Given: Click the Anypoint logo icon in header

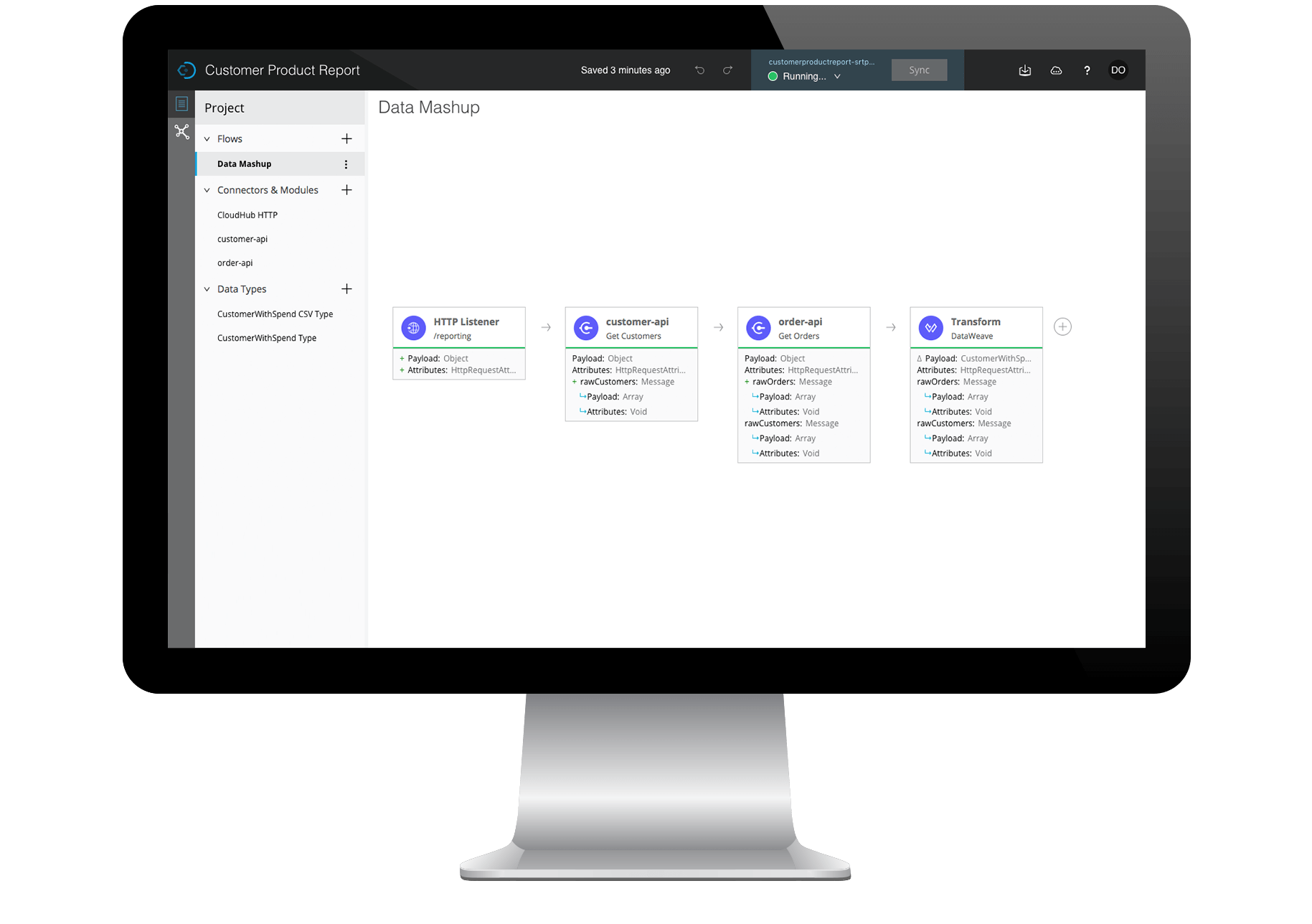Looking at the screenshot, I should coord(187,70).
